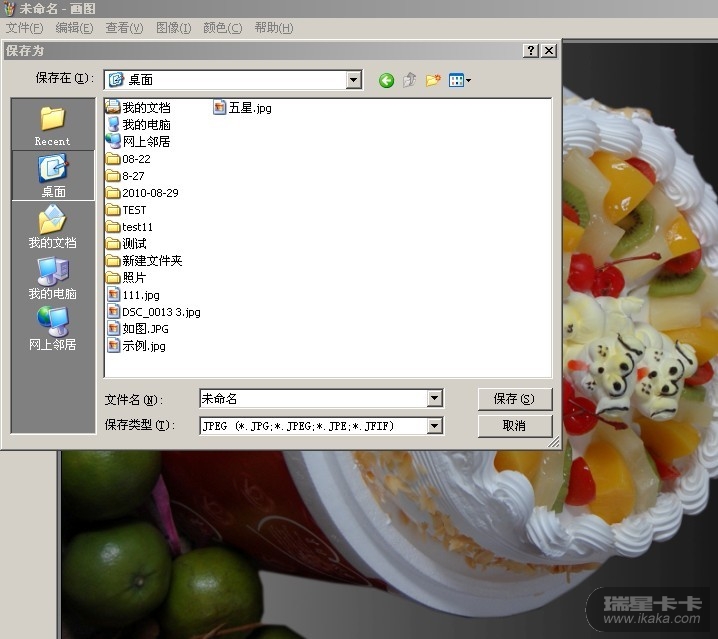Select the file 111.jpg
The height and width of the screenshot is (639, 718).
(x=133, y=295)
